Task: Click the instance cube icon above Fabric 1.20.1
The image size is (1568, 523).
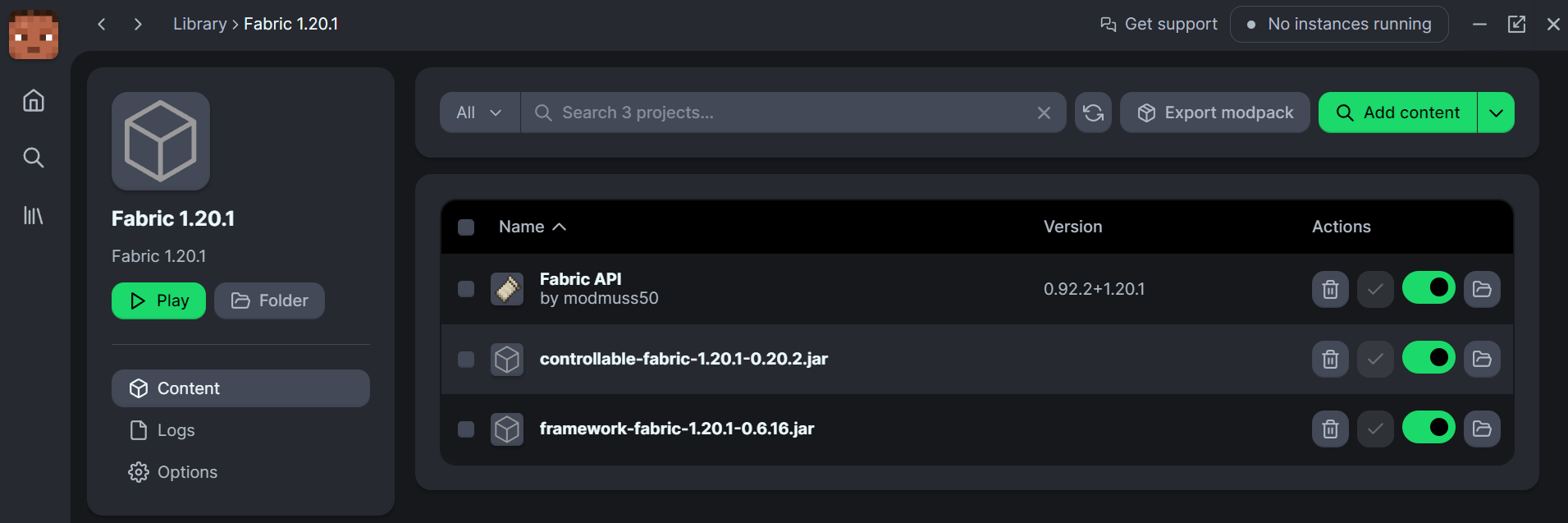Action: pyautogui.click(x=161, y=141)
